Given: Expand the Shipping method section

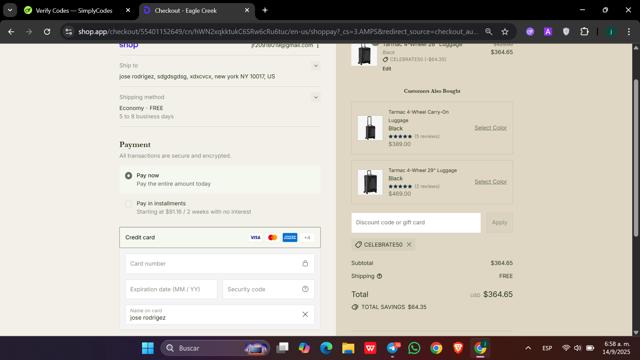Looking at the screenshot, I should coord(316,98).
